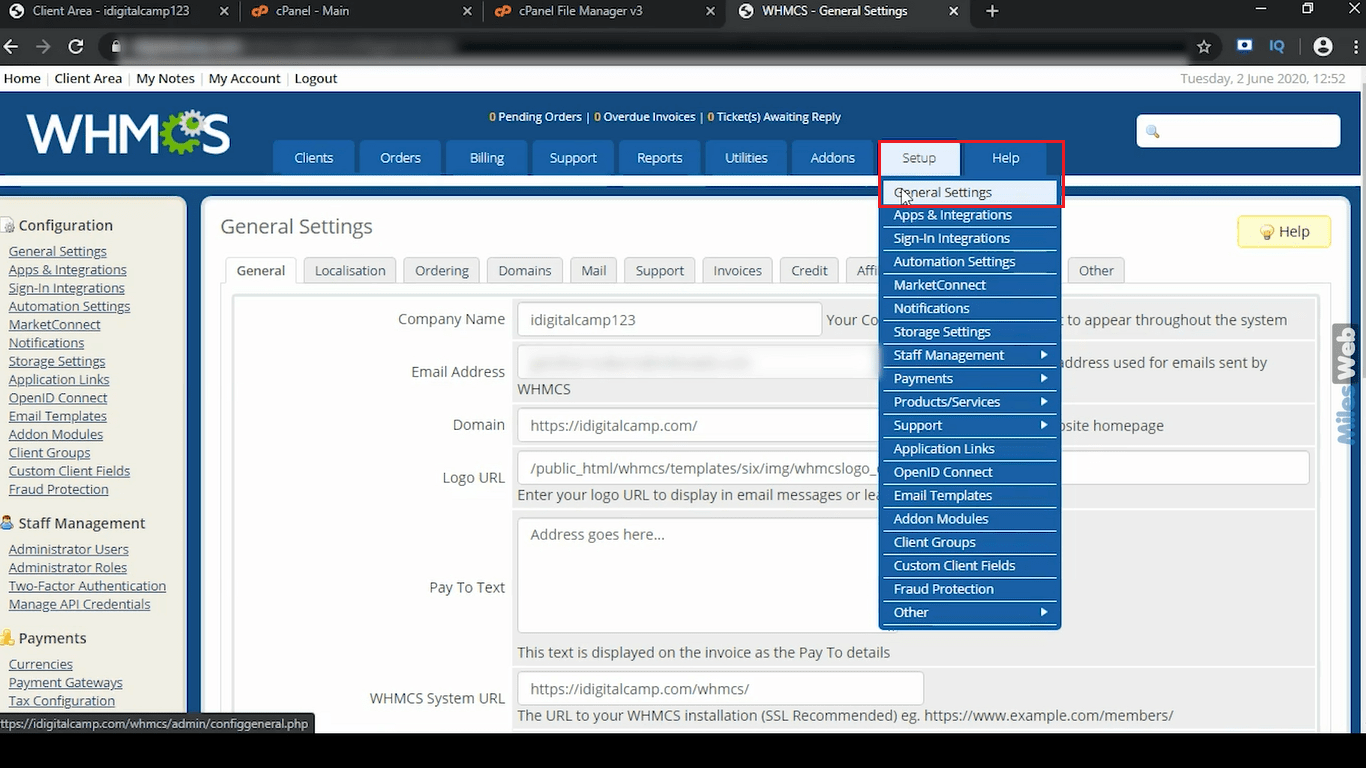Viewport: 1366px width, 768px height.
Task: Click the Logout link
Action: point(316,78)
